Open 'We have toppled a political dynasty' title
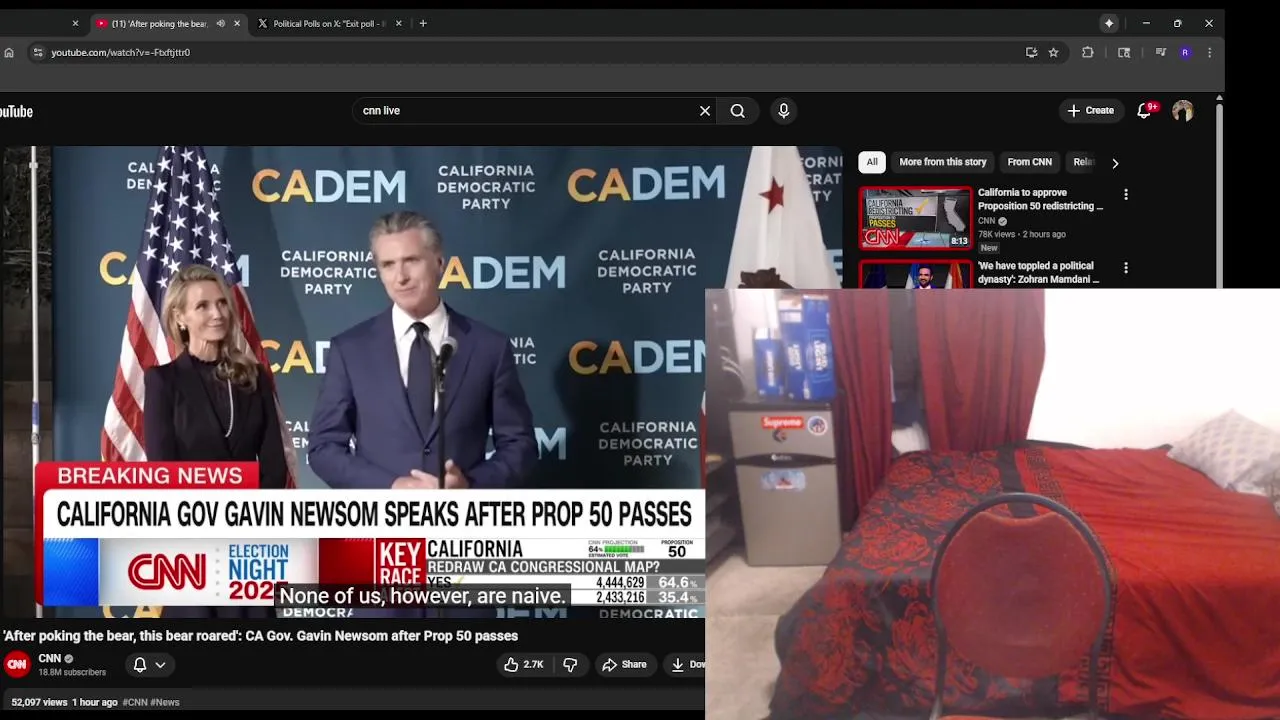This screenshot has height=720, width=1280. point(1038,273)
